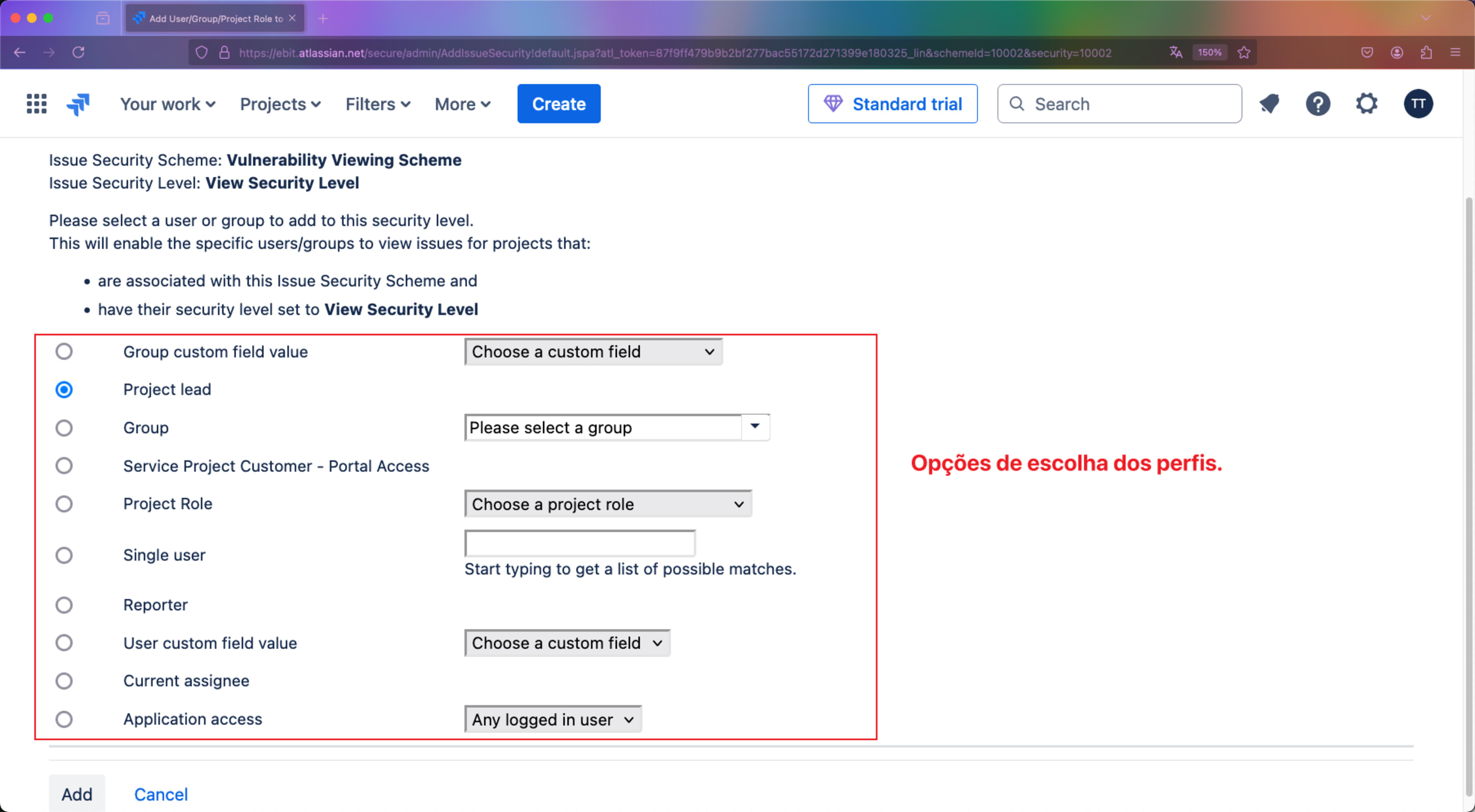1475x812 pixels.
Task: Click the Single user text field
Action: tap(579, 543)
